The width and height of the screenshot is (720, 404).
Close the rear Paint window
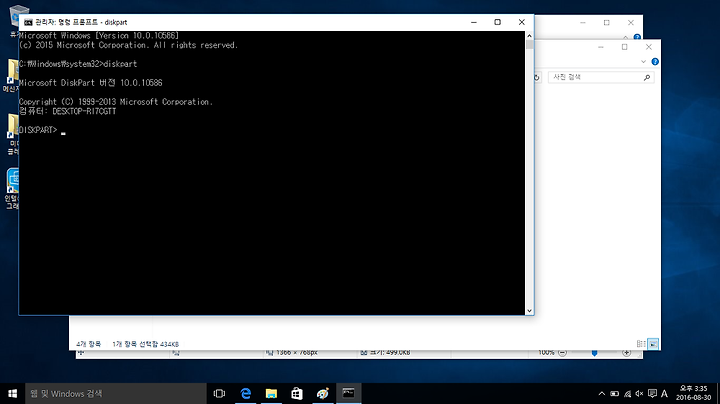click(630, 22)
